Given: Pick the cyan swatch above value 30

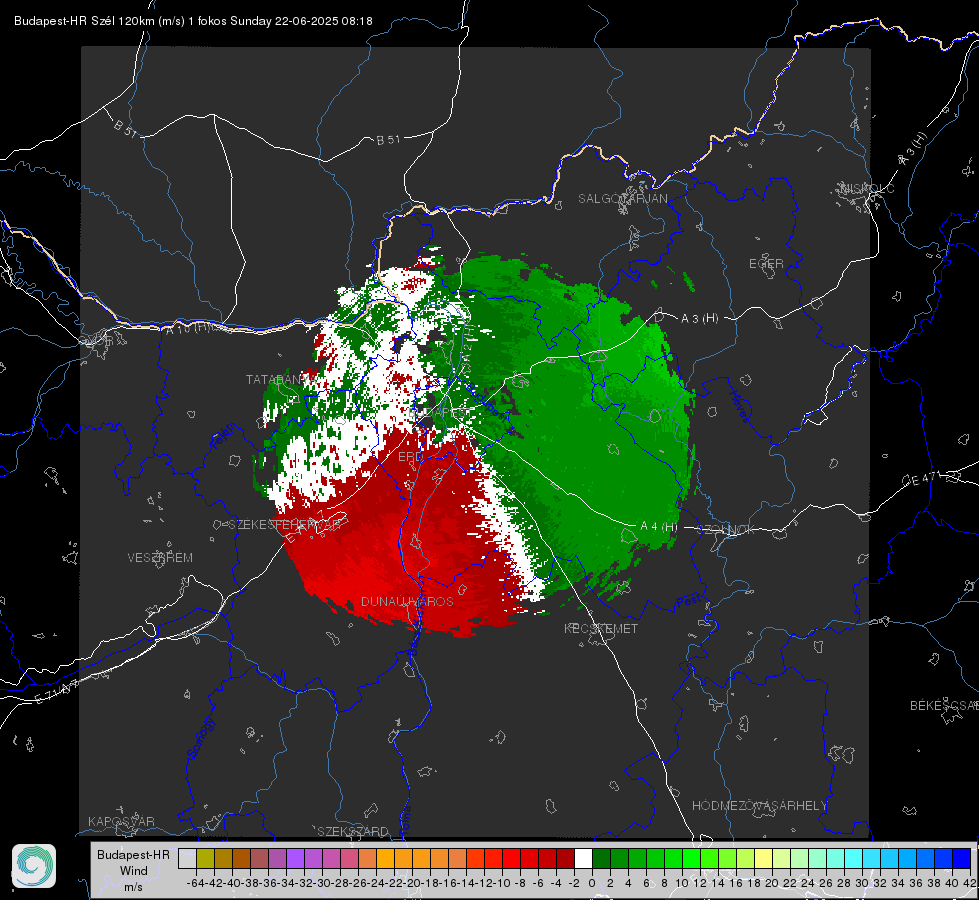Looking at the screenshot, I should click(x=854, y=858).
